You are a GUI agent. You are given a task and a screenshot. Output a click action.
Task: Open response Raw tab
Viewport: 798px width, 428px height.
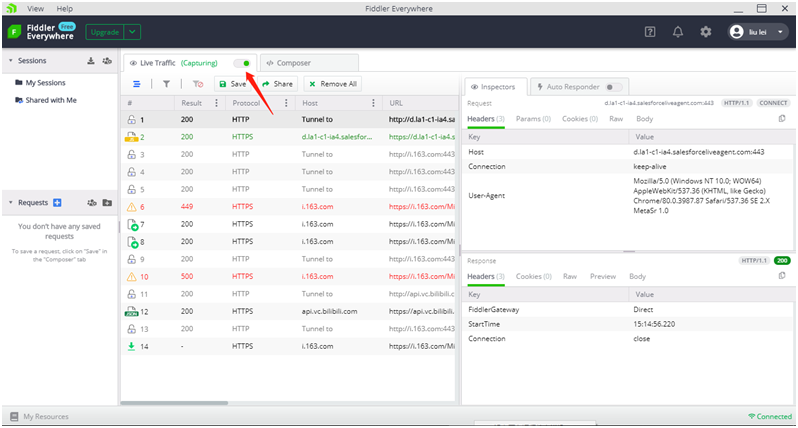click(569, 276)
